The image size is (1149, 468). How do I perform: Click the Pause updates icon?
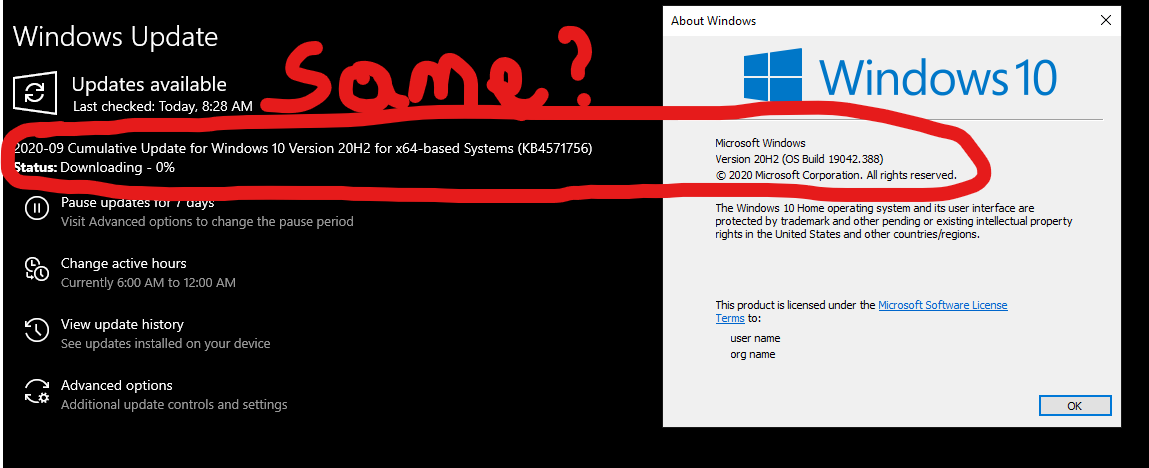[x=36, y=209]
